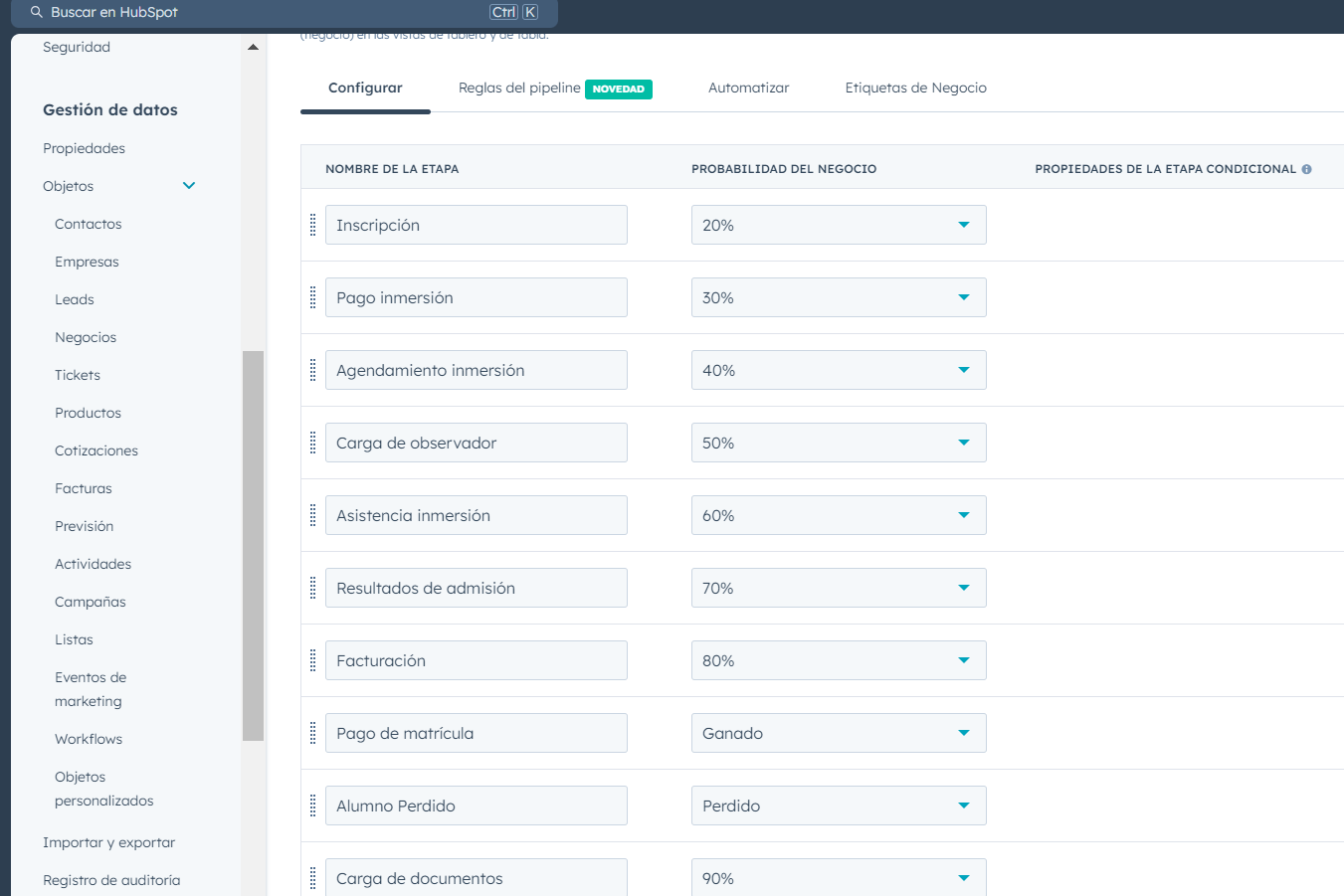Open Eventos de marketing in the sidebar

[x=91, y=689]
